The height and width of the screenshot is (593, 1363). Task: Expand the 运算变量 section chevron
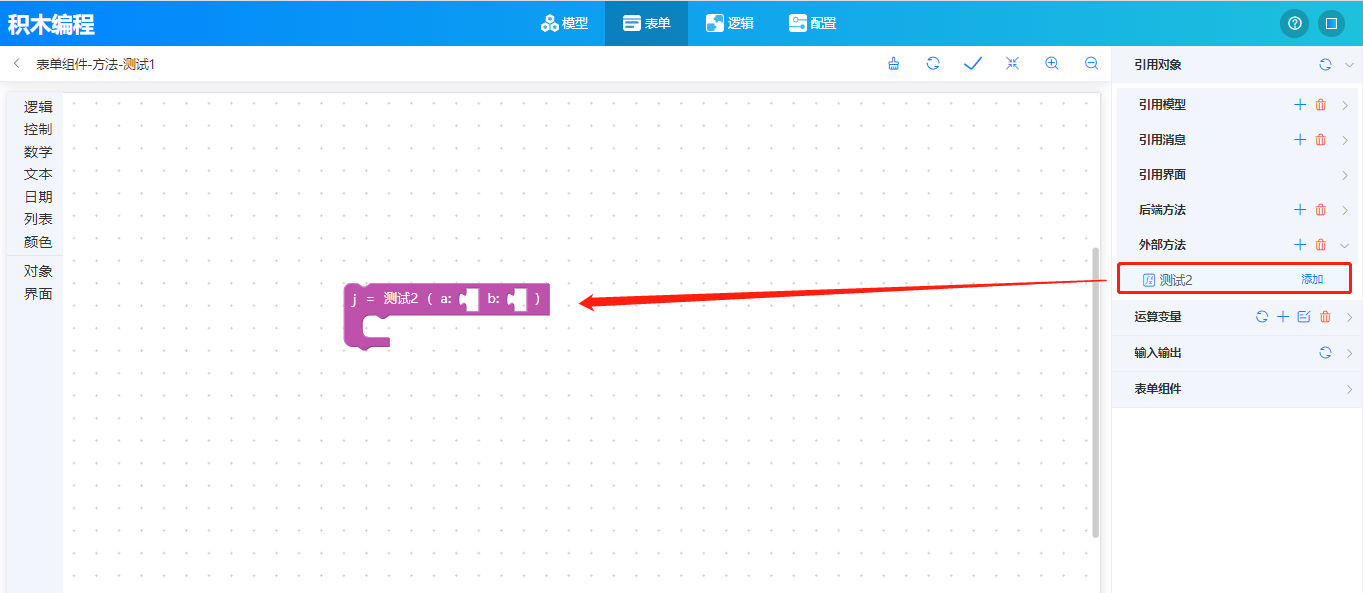pos(1349,317)
